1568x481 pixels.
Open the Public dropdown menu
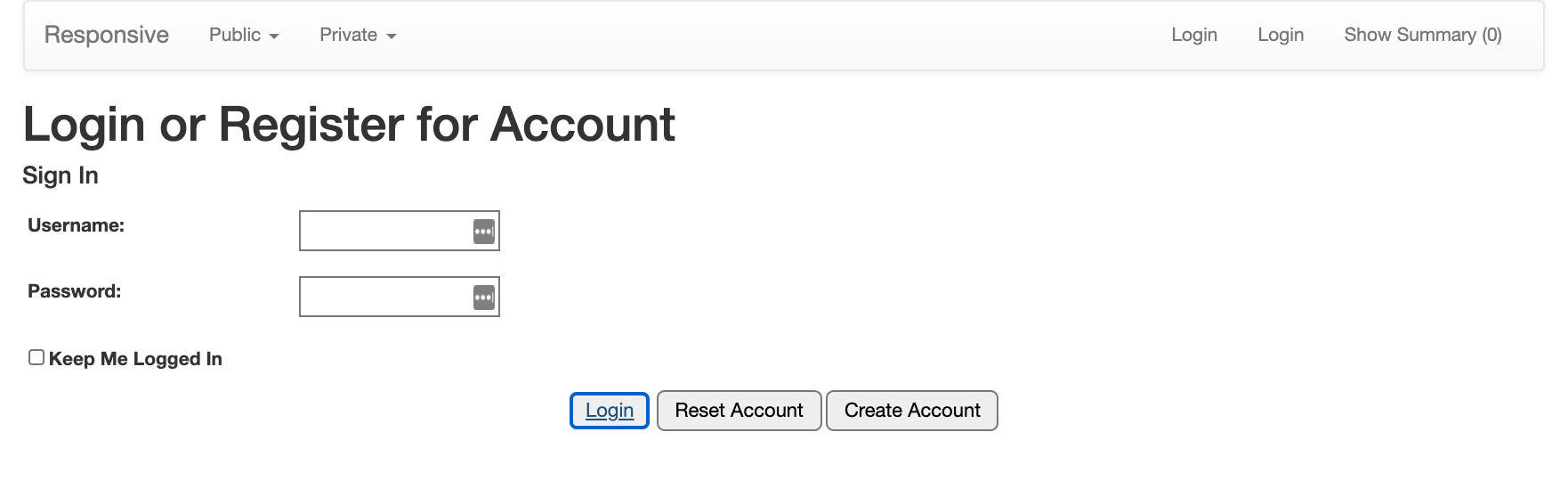pyautogui.click(x=244, y=35)
